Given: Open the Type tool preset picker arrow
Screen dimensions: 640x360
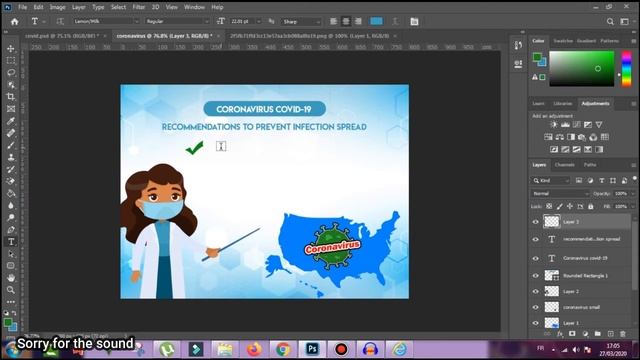Looking at the screenshot, I should pyautogui.click(x=44, y=22).
